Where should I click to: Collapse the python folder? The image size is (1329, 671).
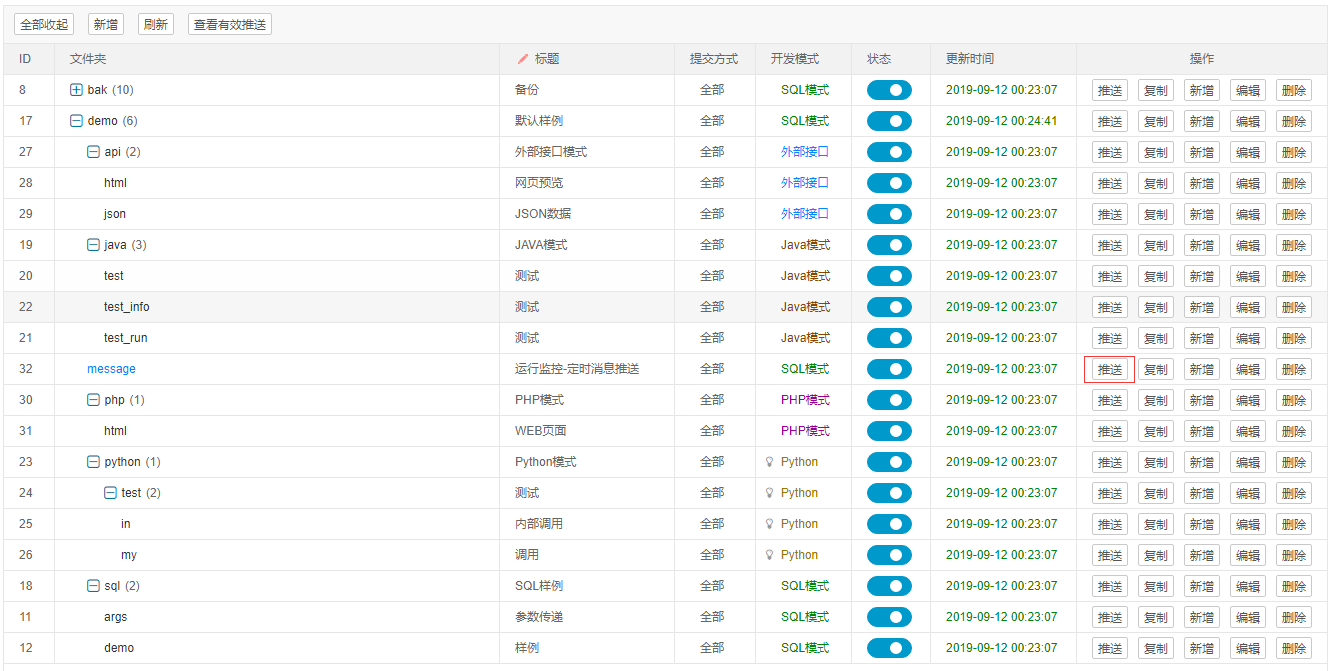click(93, 462)
